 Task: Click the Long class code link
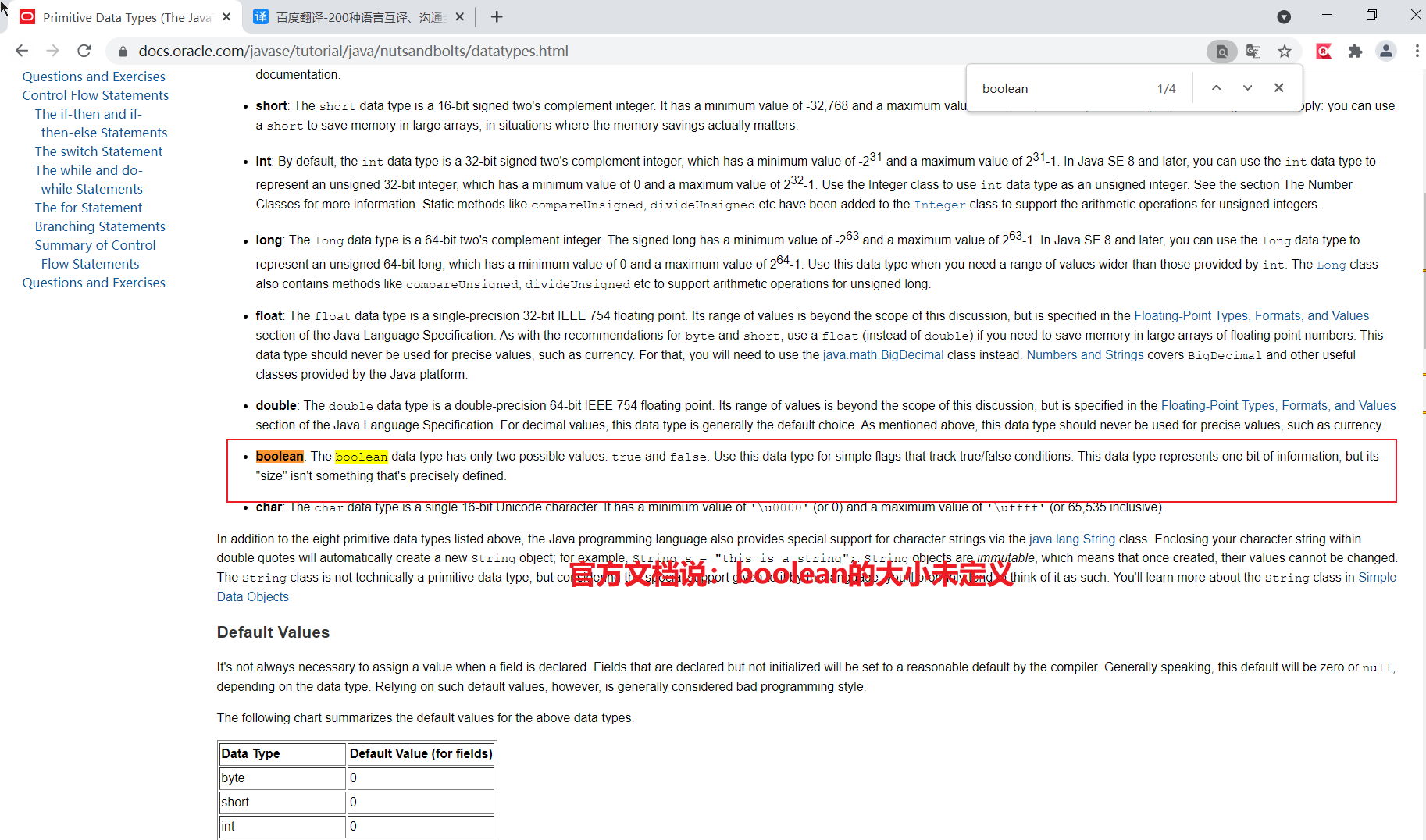coord(1331,265)
